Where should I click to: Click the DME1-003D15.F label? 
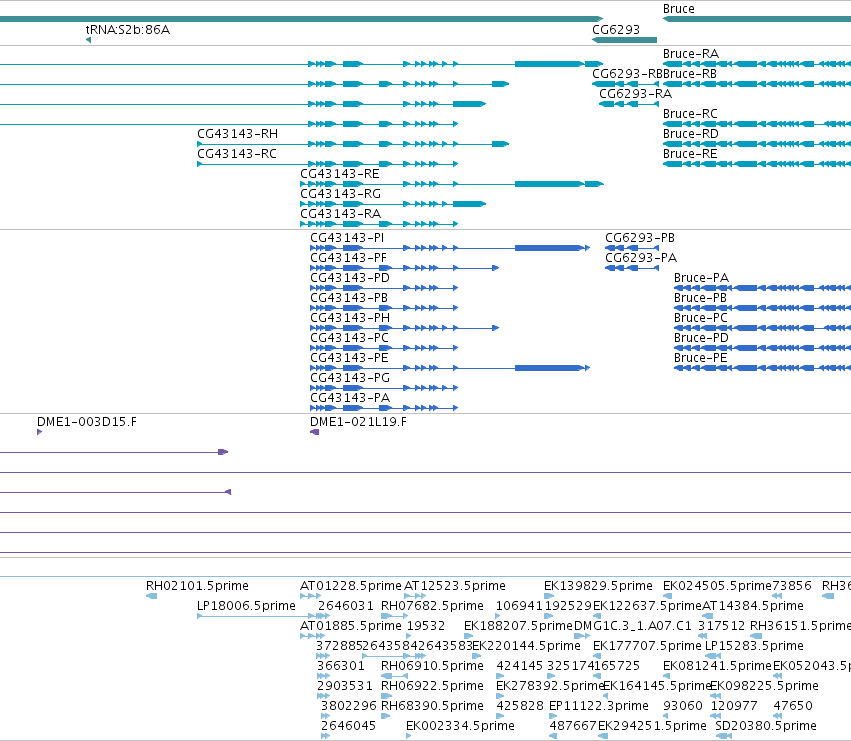(x=87, y=422)
